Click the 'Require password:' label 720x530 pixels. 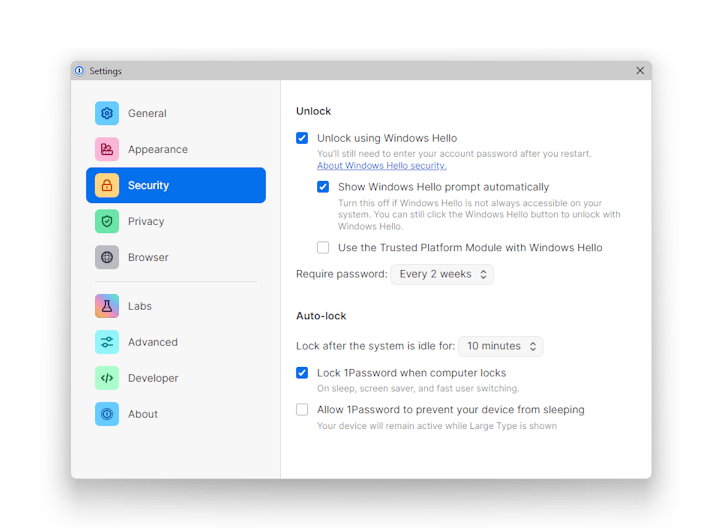point(342,274)
